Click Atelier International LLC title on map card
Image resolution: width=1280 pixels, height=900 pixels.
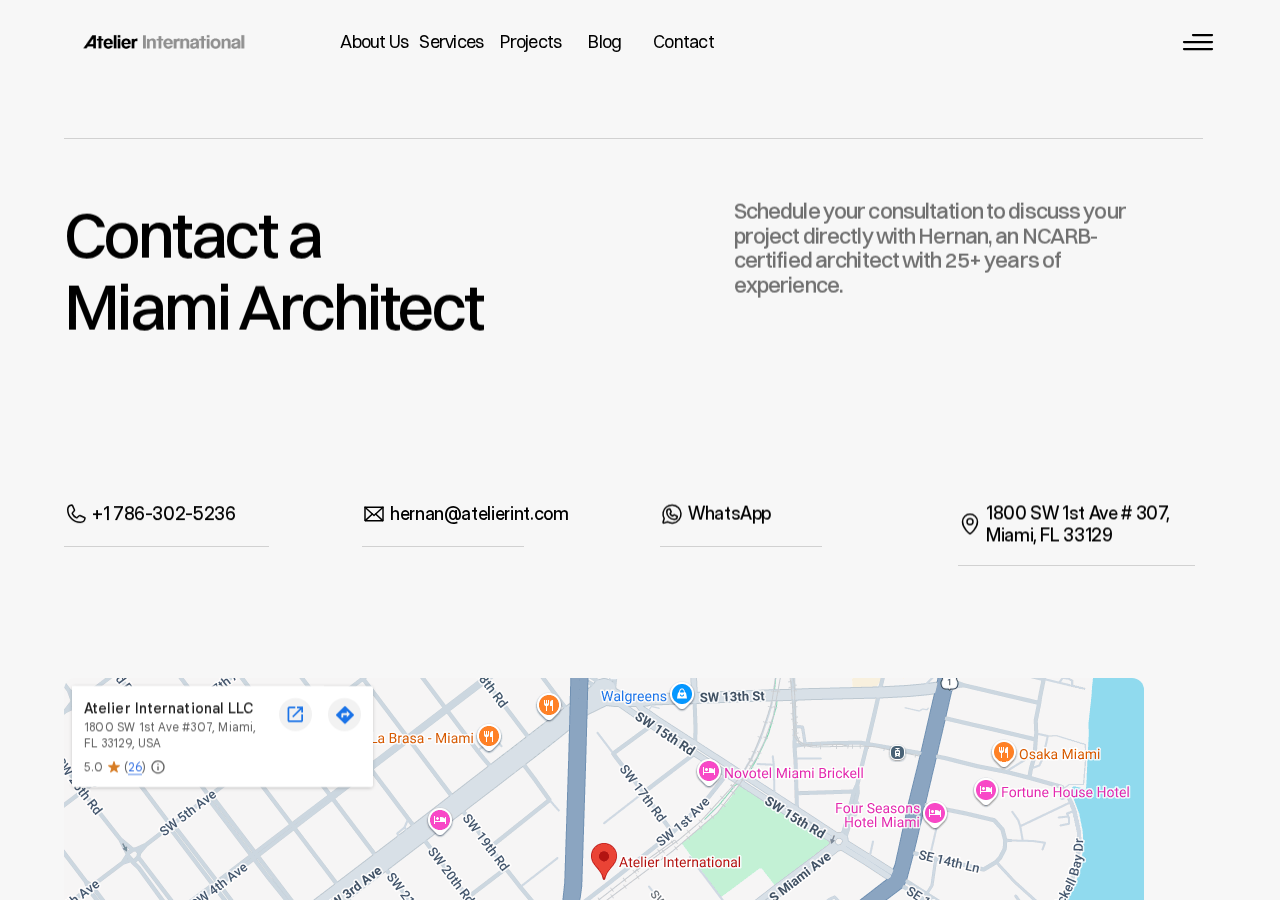coord(169,708)
